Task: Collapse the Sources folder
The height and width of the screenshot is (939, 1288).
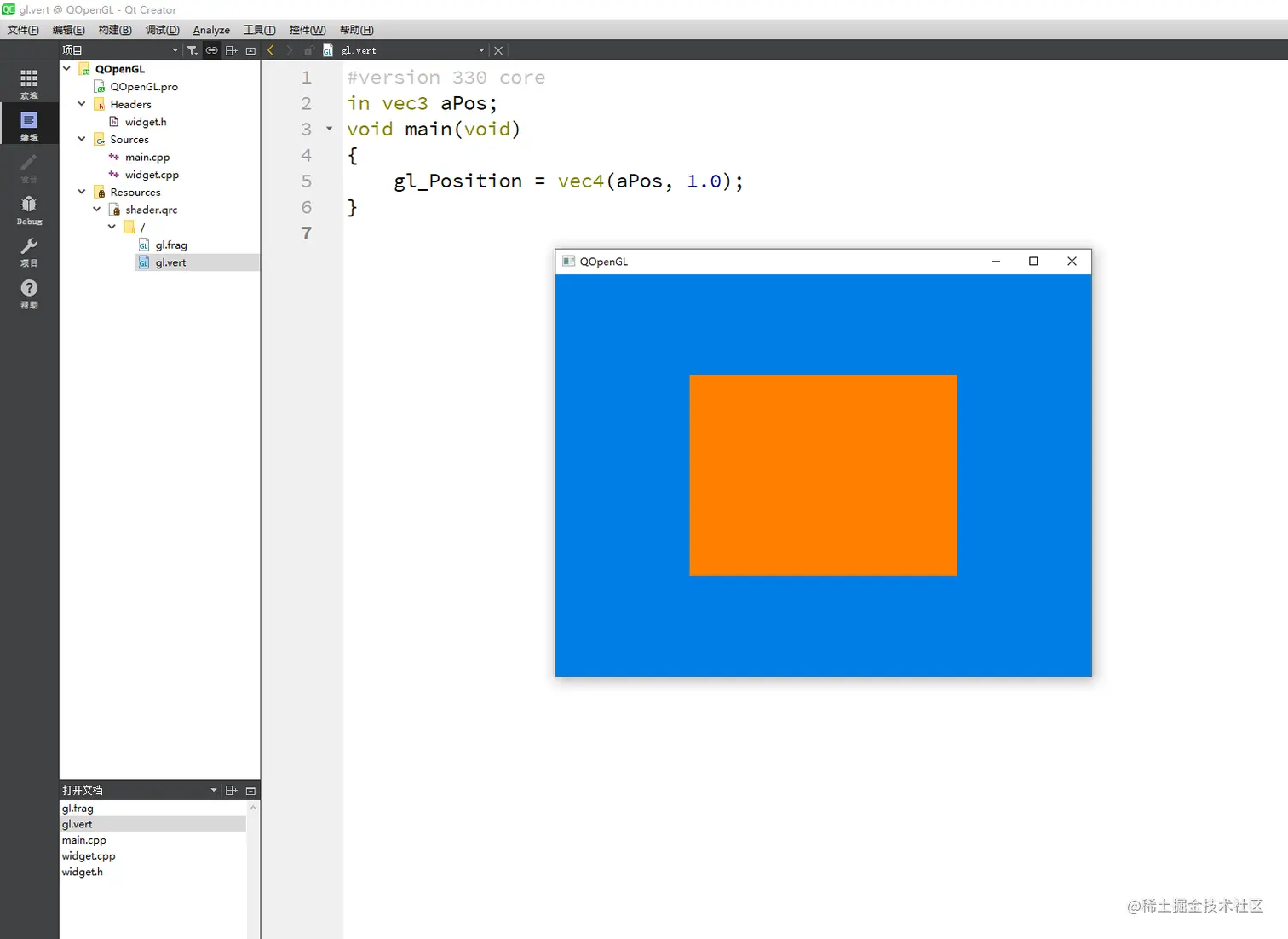Action: (x=82, y=139)
